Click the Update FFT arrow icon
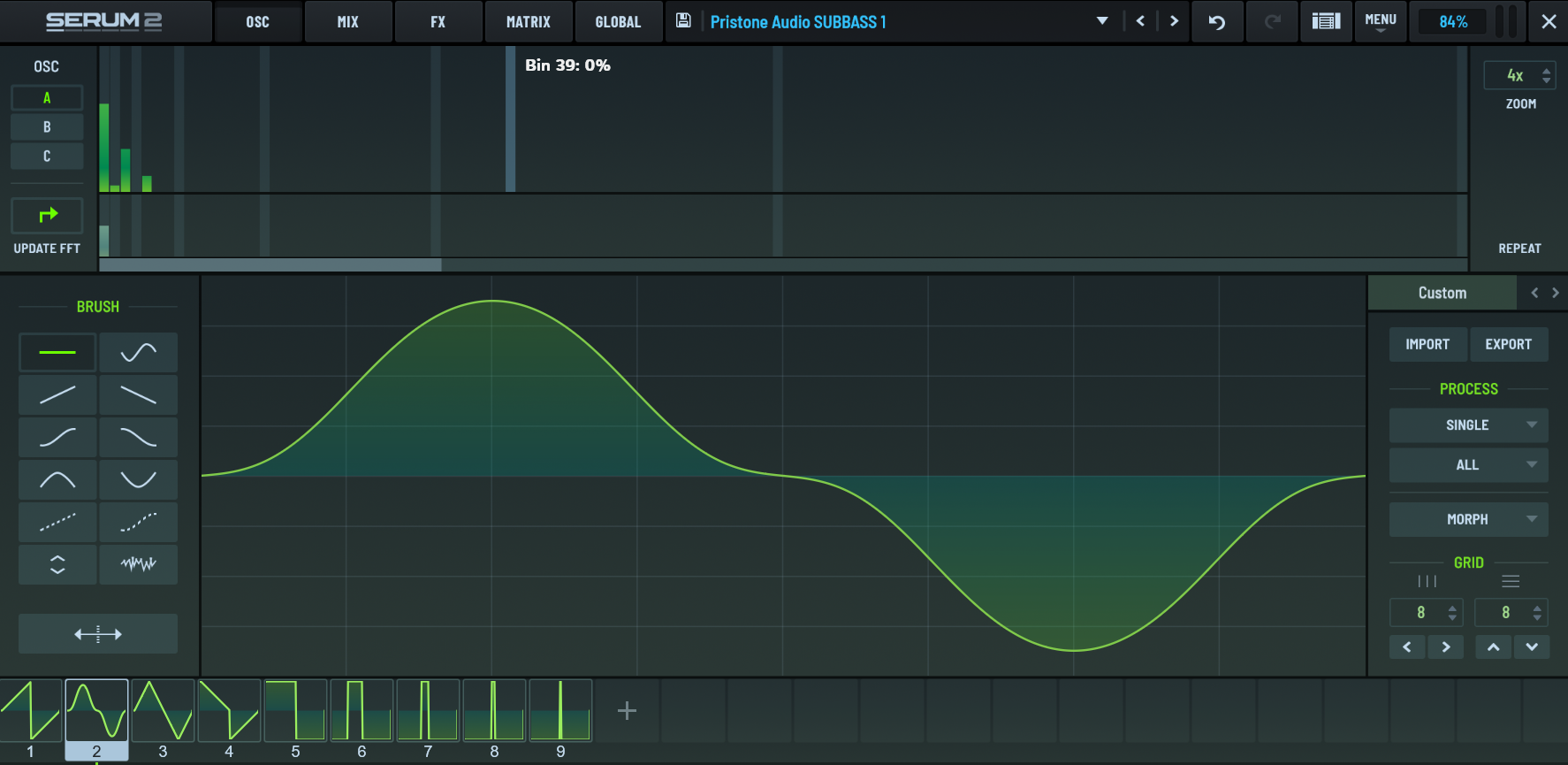The width and height of the screenshot is (1568, 765). tap(48, 215)
